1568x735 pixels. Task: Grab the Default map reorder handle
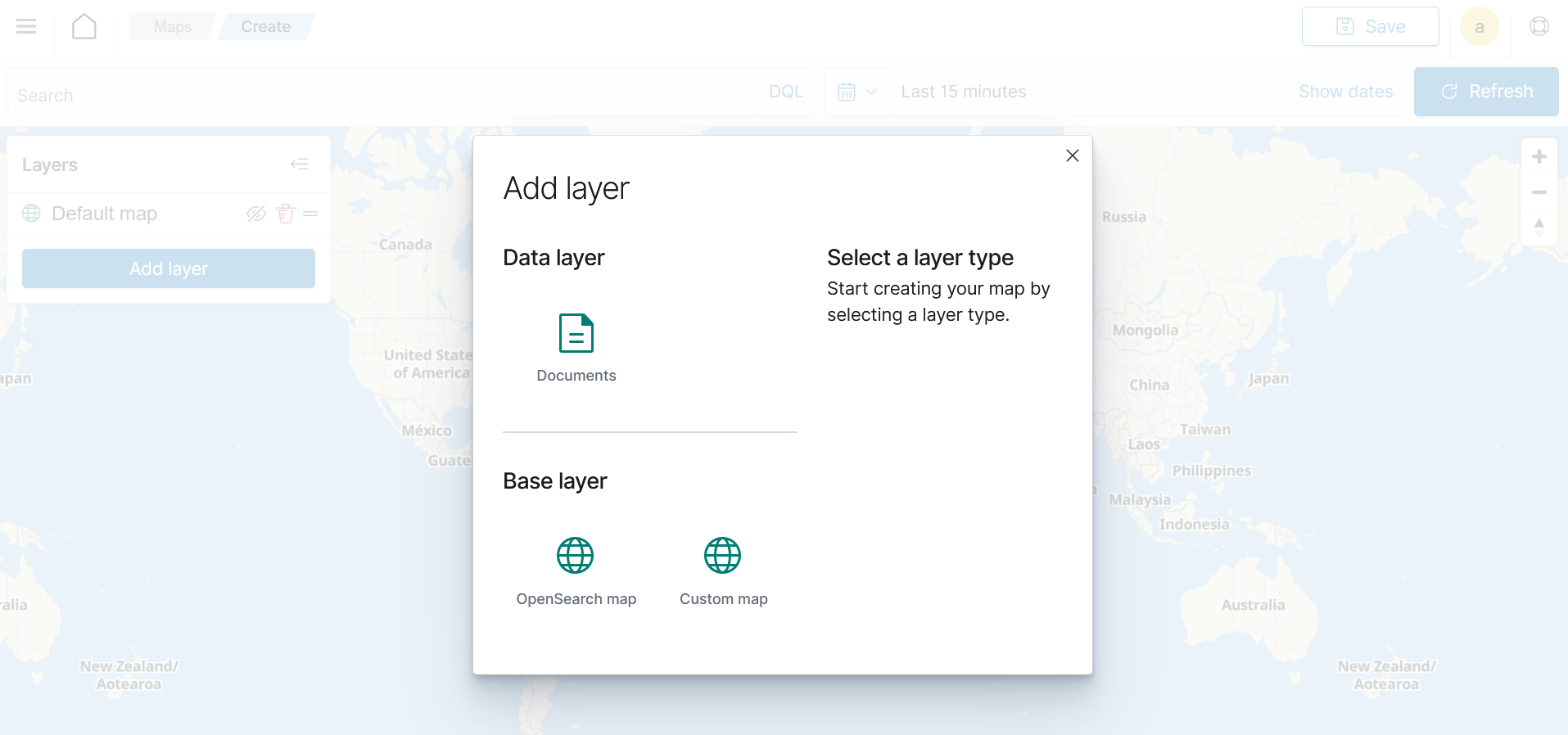(310, 214)
